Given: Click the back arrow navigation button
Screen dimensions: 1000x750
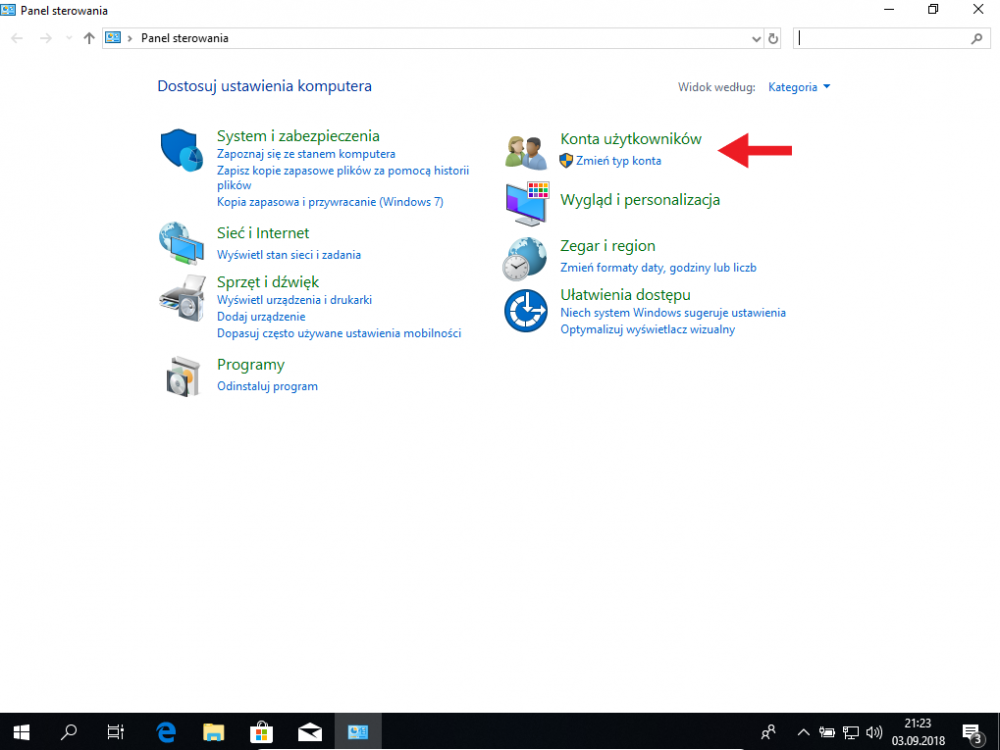Looking at the screenshot, I should (17, 38).
